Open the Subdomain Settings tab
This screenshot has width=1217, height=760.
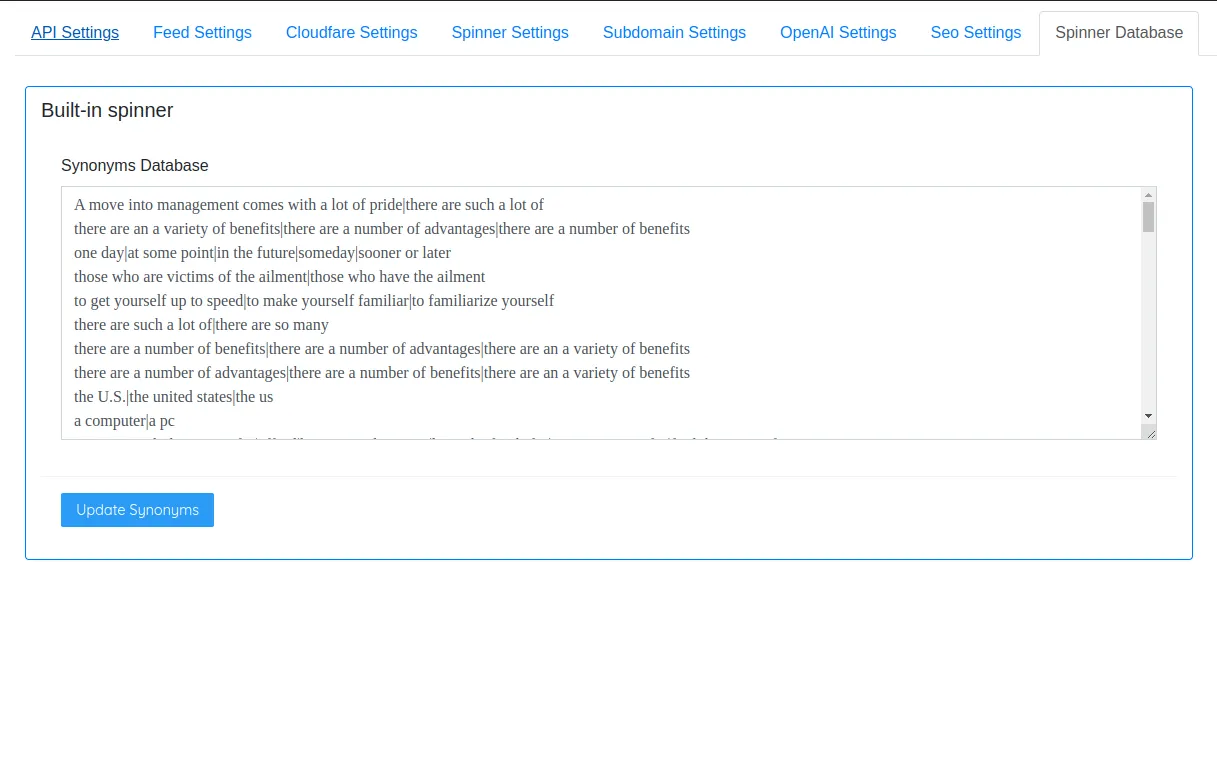[674, 32]
